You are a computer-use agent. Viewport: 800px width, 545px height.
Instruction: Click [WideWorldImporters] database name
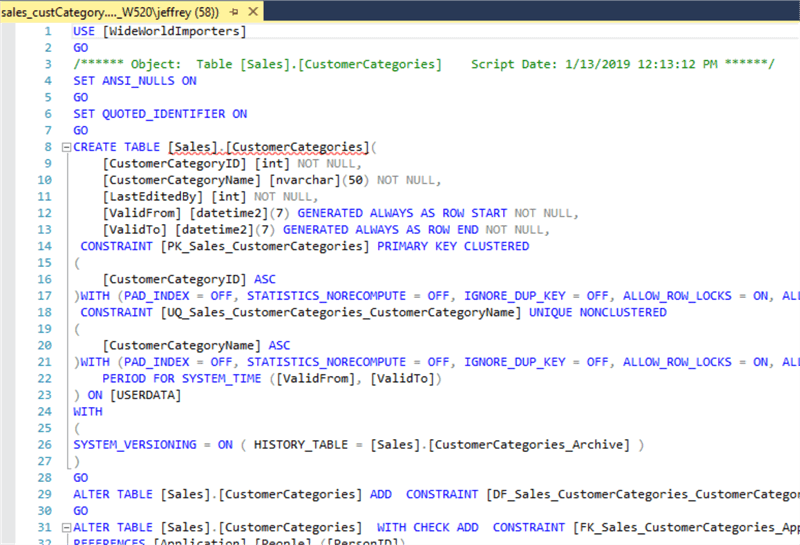point(174,31)
